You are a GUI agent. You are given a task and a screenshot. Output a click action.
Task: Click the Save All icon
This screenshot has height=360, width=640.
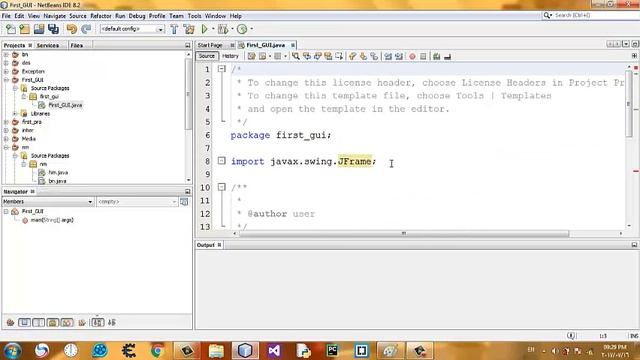[x=53, y=29]
